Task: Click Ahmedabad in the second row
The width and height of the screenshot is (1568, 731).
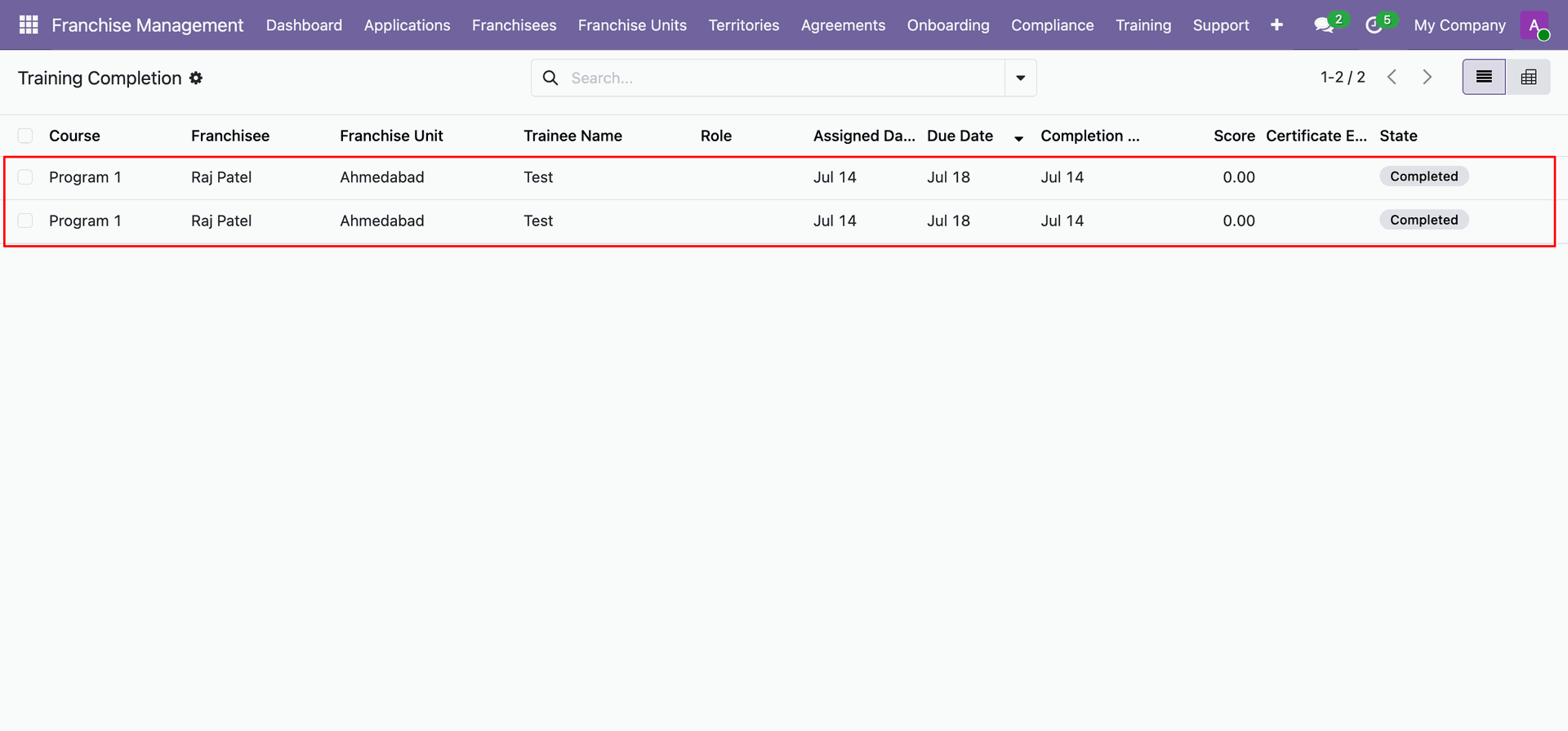Action: (x=382, y=221)
